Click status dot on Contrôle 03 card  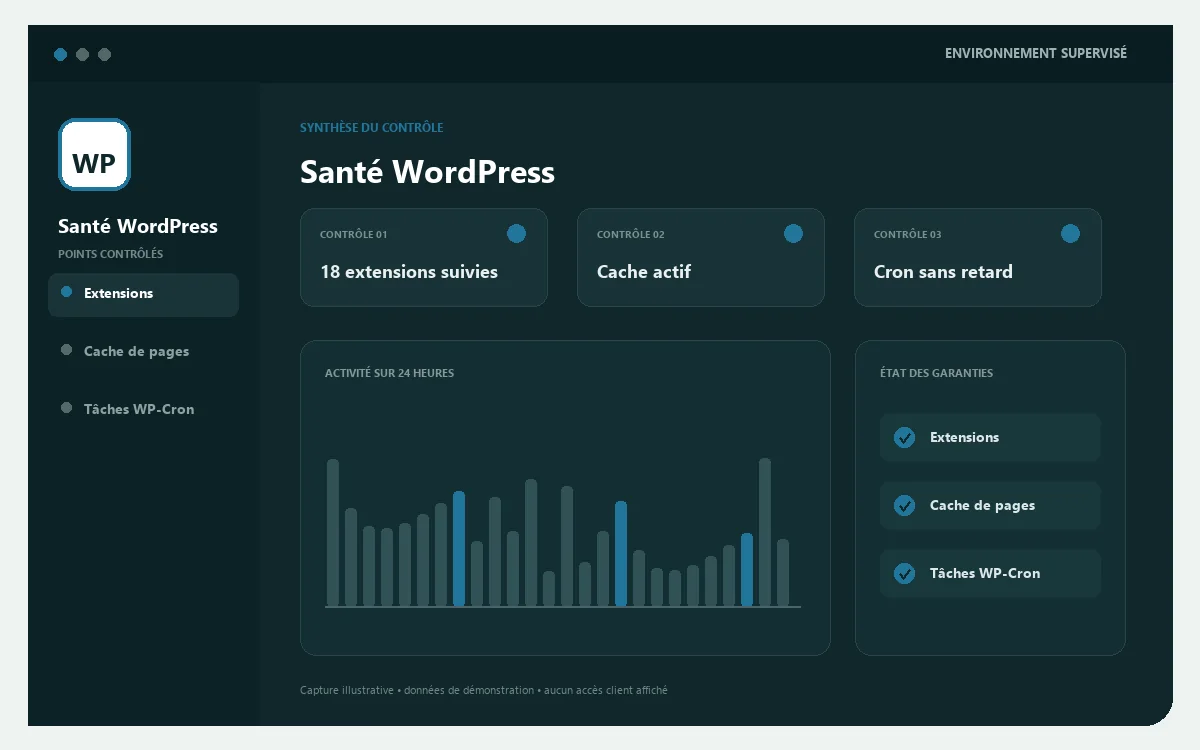point(1070,233)
